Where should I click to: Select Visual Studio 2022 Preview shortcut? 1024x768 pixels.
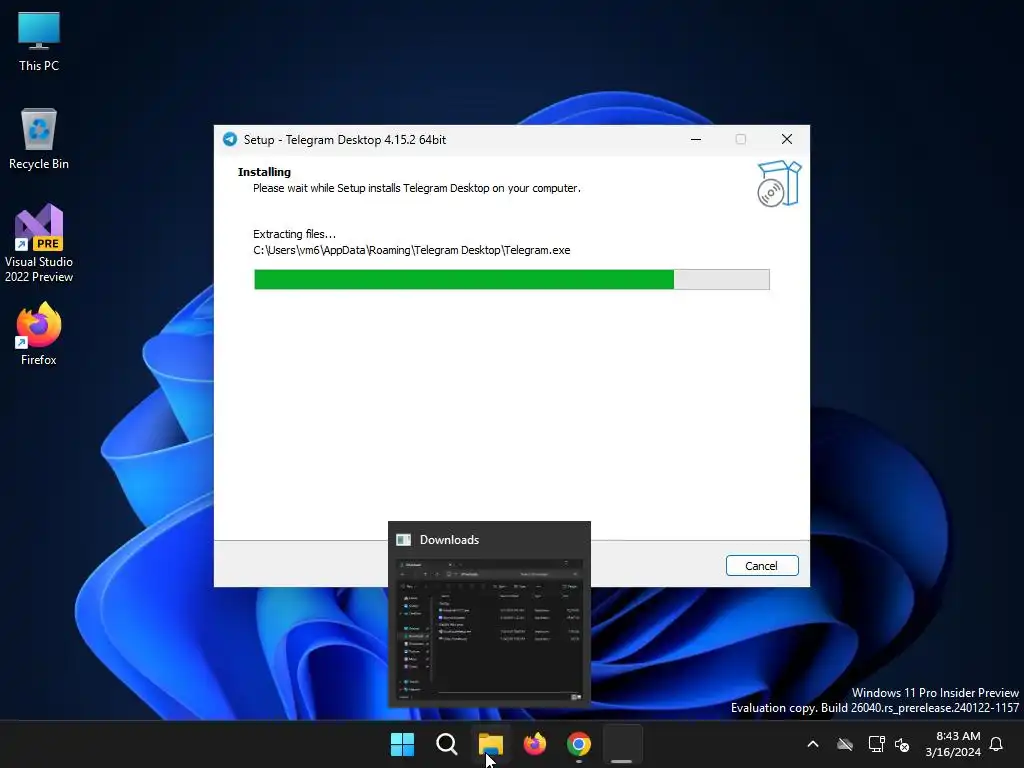tap(39, 244)
